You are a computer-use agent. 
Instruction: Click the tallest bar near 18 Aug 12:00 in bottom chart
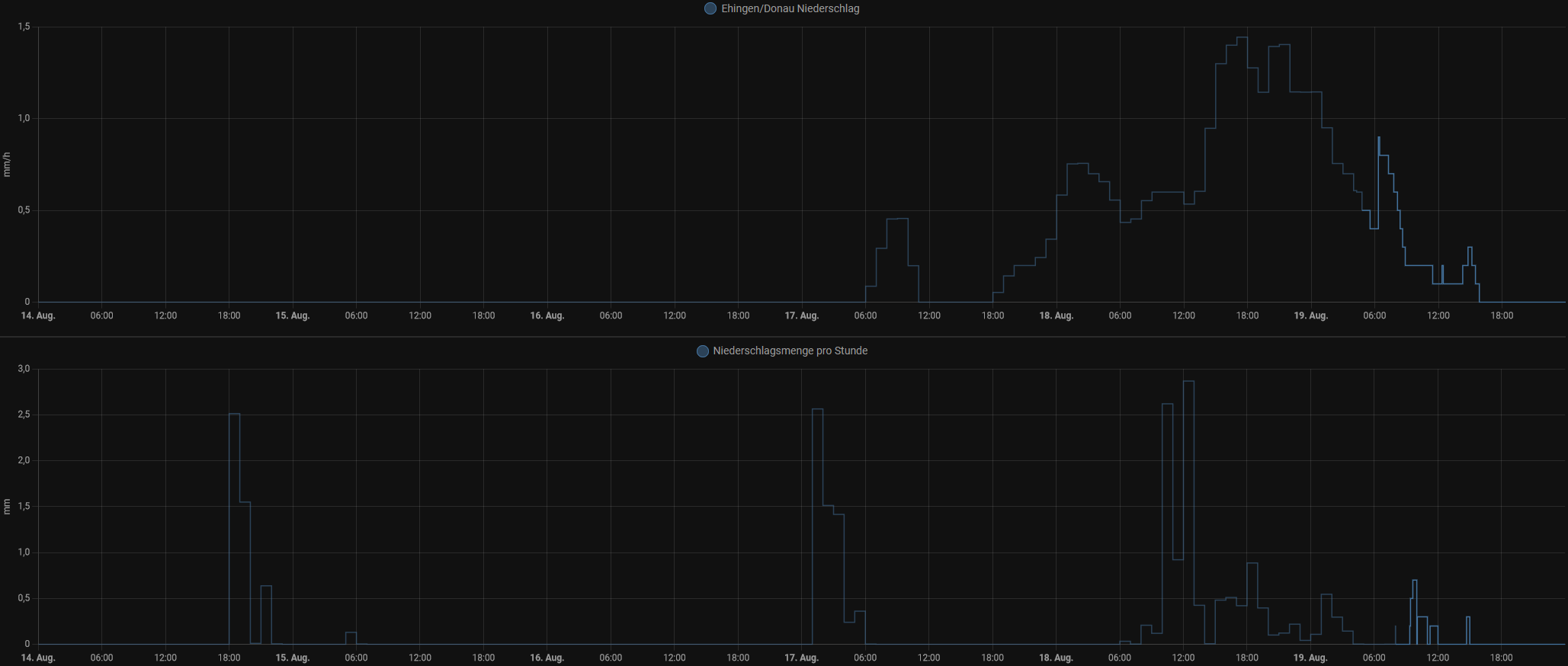1188,383
